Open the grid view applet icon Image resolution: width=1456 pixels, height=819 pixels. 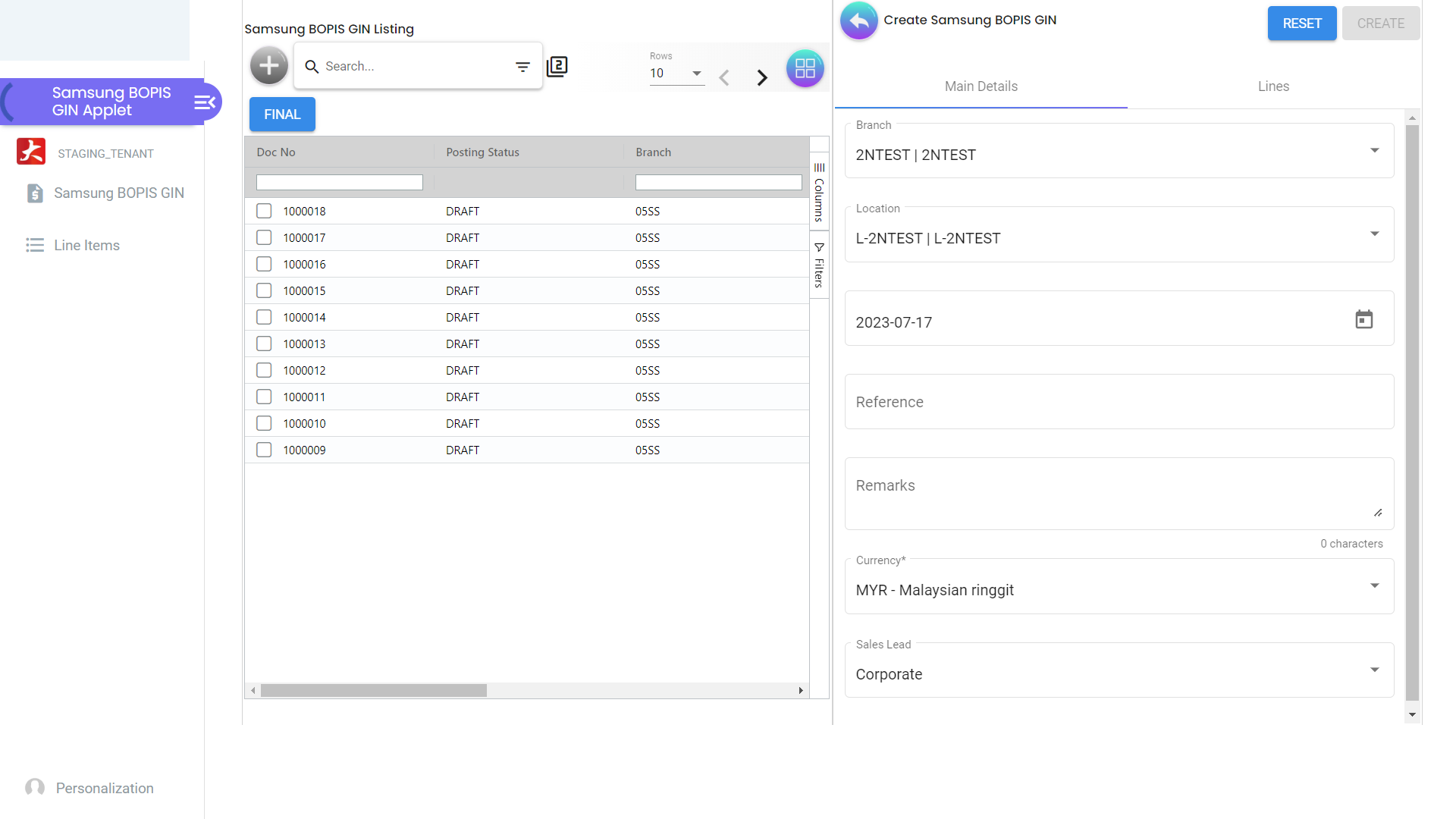805,68
